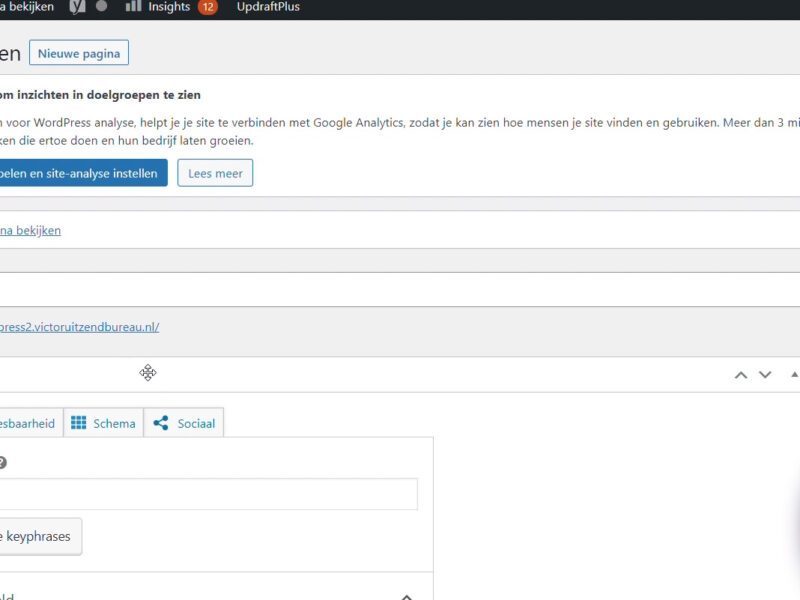Click the grey Yoast status dot indicator
Image resolution: width=800 pixels, height=600 pixels.
(x=101, y=7)
